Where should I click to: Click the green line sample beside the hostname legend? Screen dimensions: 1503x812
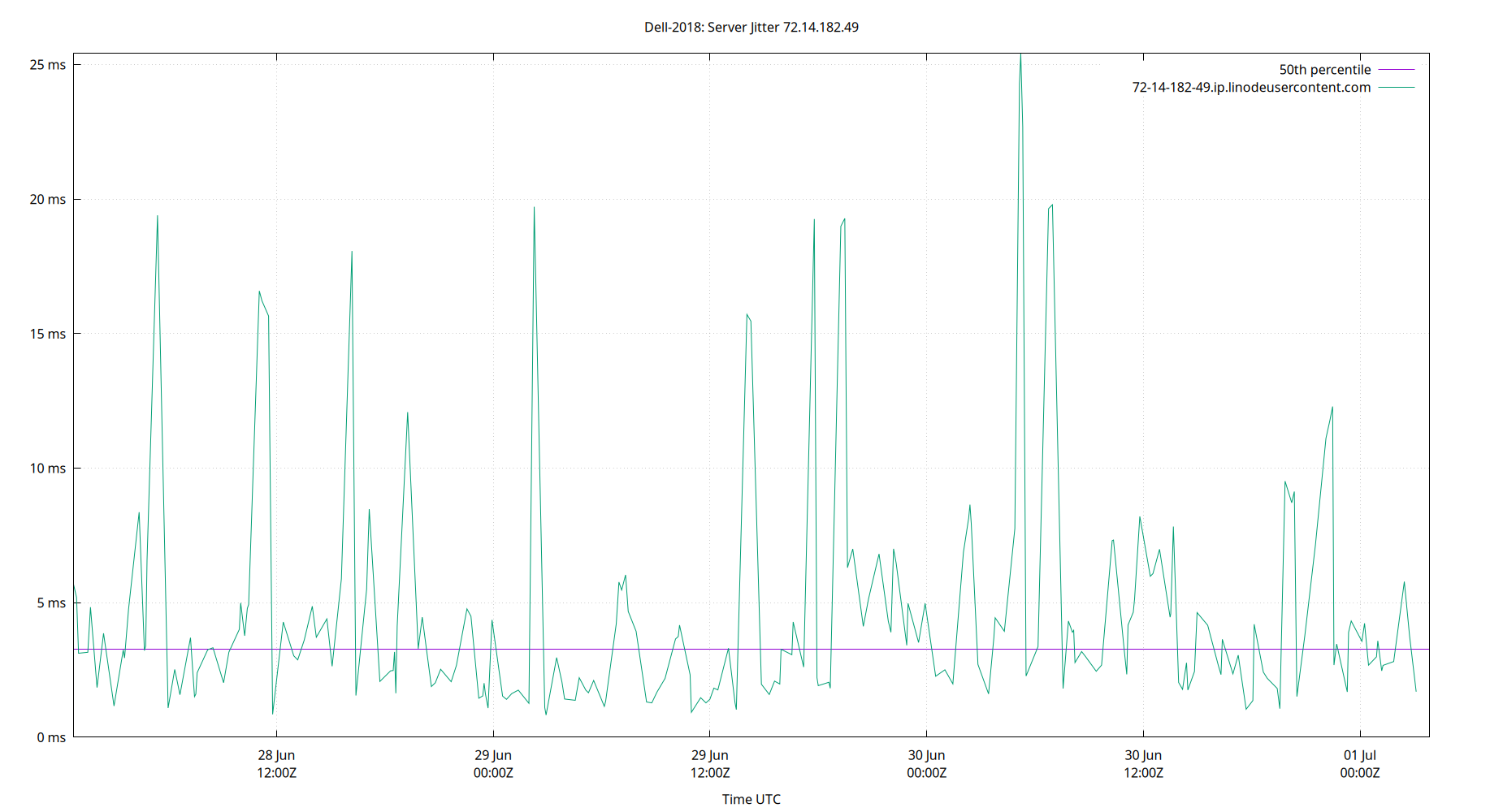(x=1397, y=88)
